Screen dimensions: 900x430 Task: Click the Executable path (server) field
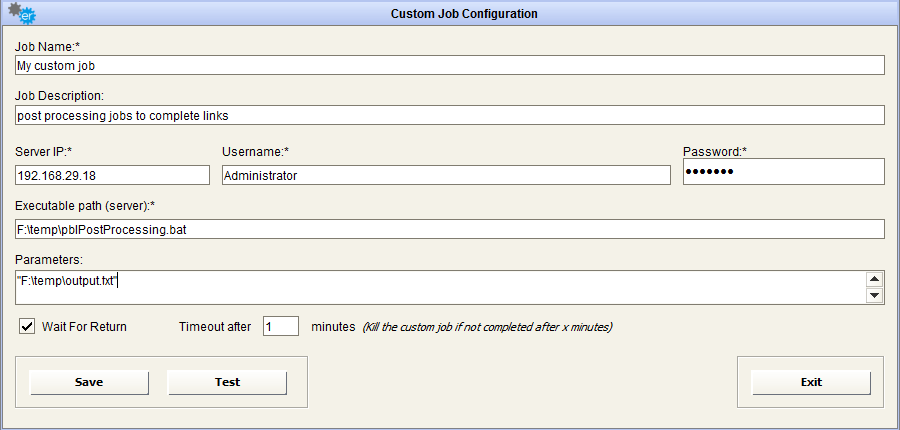pyautogui.click(x=450, y=230)
